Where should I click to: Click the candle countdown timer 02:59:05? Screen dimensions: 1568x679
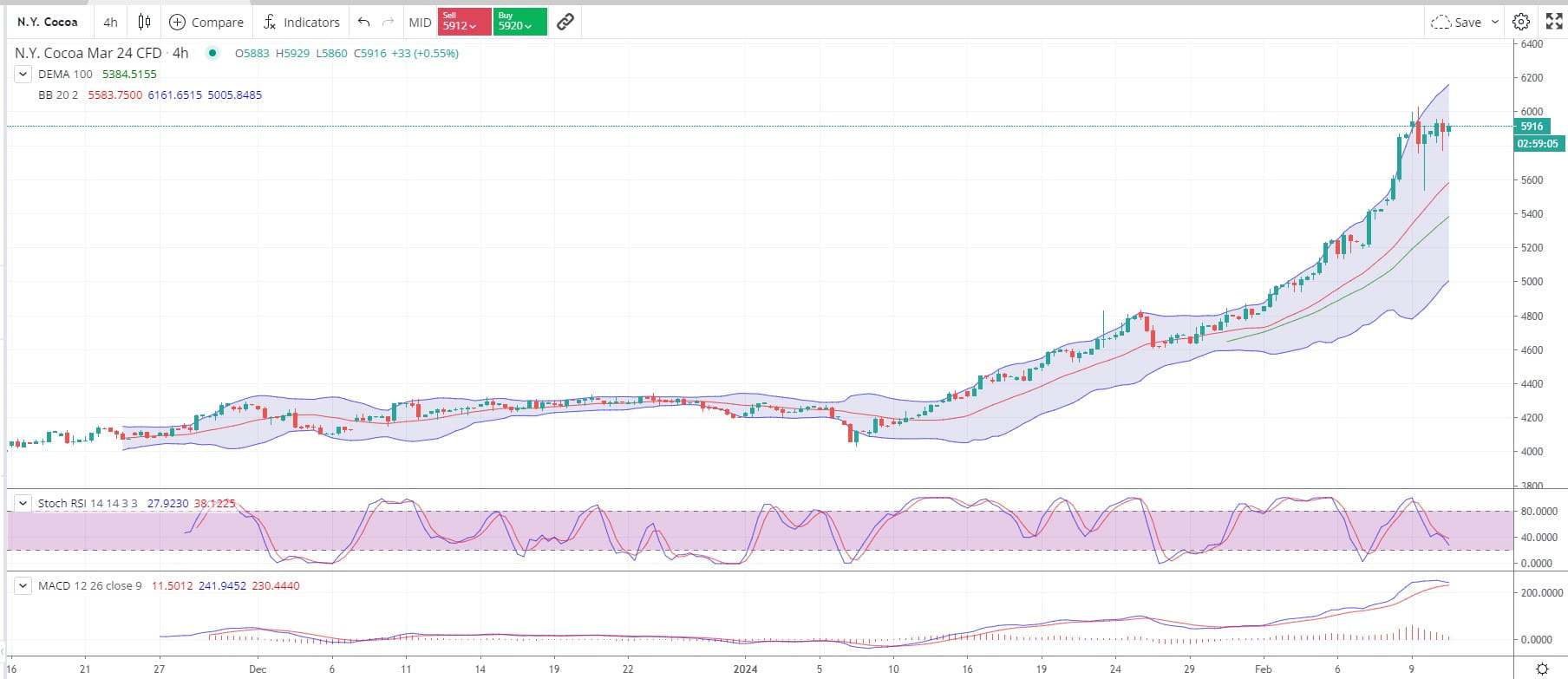(1538, 144)
